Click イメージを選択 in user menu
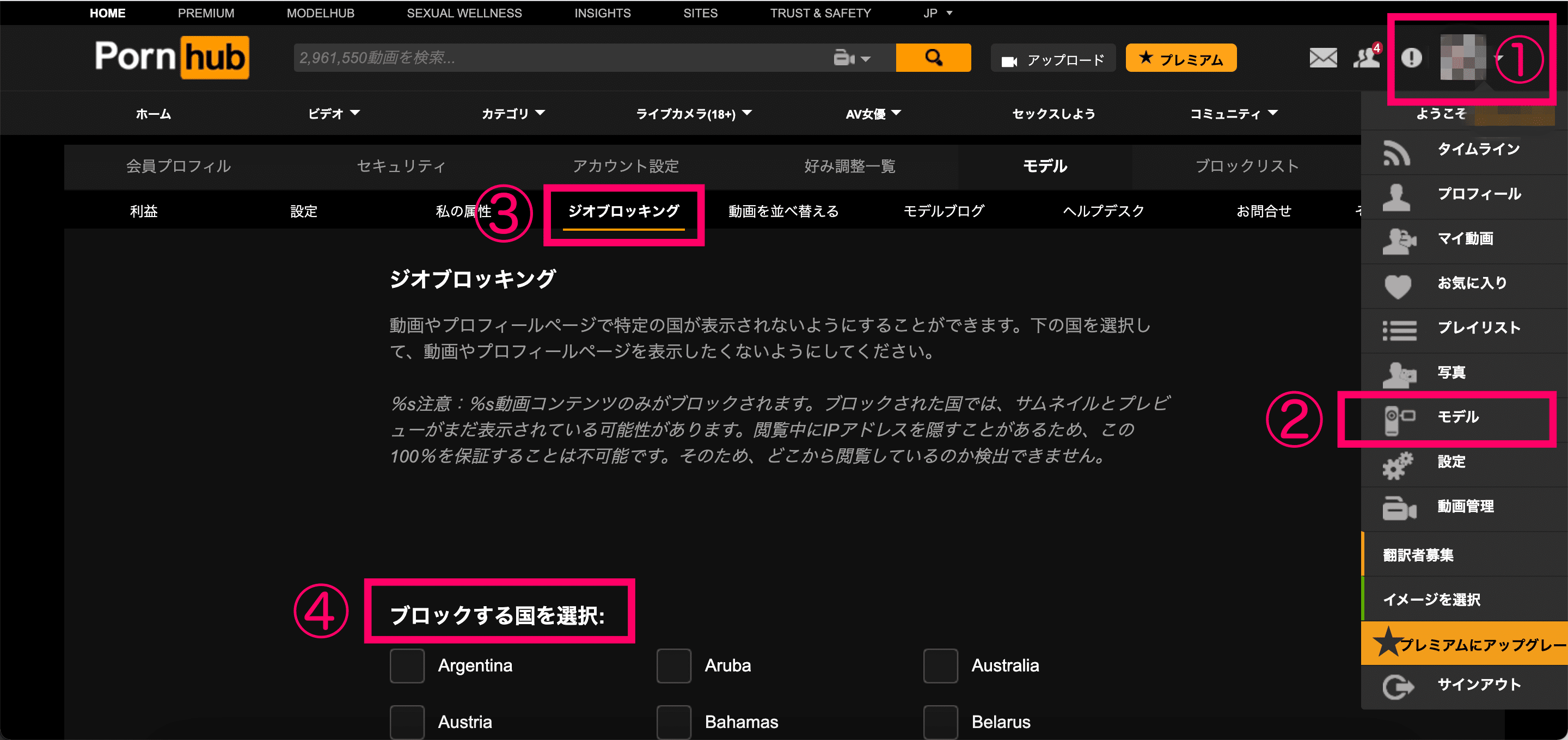The width and height of the screenshot is (1568, 740). (x=1432, y=600)
